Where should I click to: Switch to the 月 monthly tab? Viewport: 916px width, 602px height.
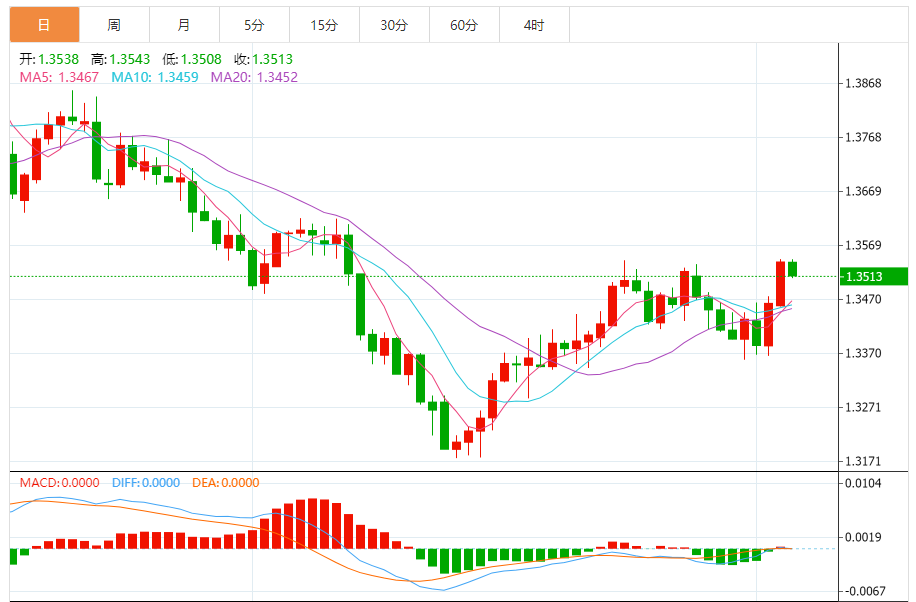(x=185, y=25)
